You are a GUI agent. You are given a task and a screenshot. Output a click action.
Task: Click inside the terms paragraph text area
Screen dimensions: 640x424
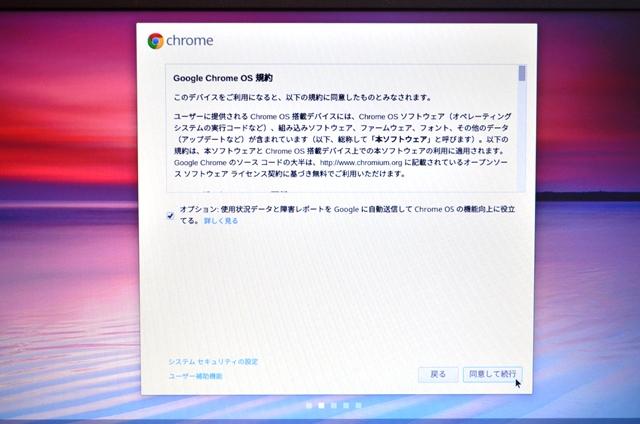(342, 145)
